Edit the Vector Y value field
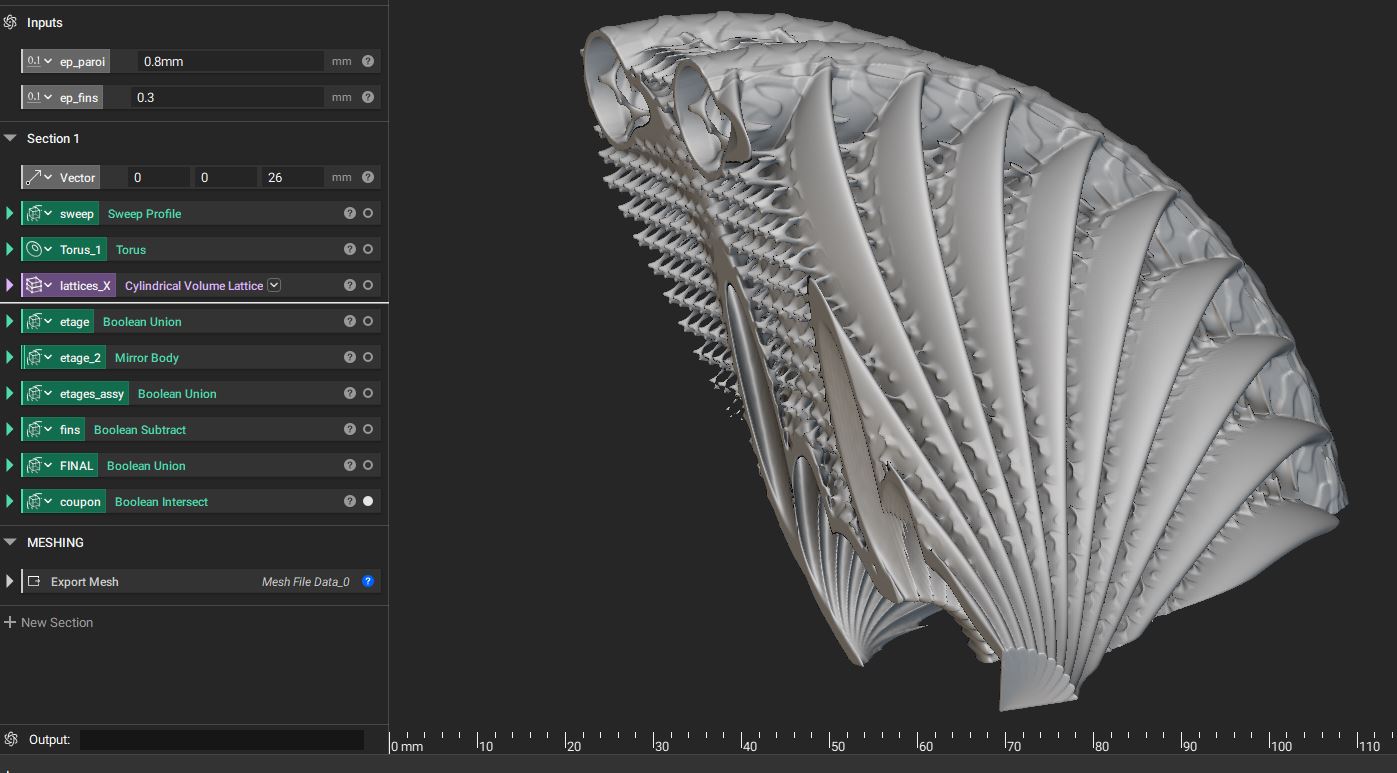 click(x=225, y=177)
